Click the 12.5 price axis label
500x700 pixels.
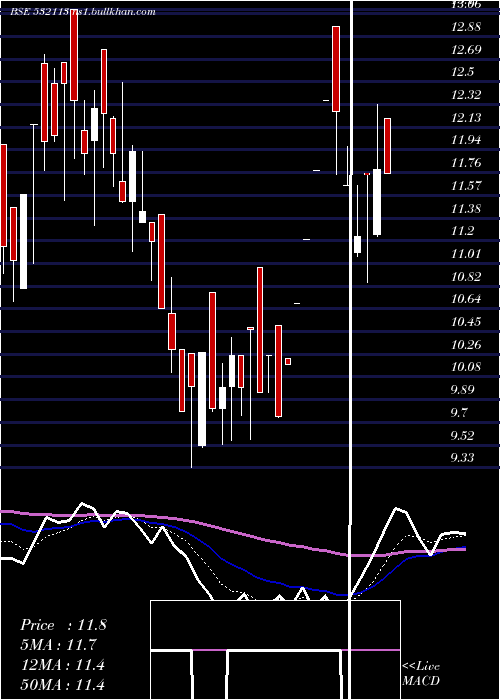pos(463,72)
